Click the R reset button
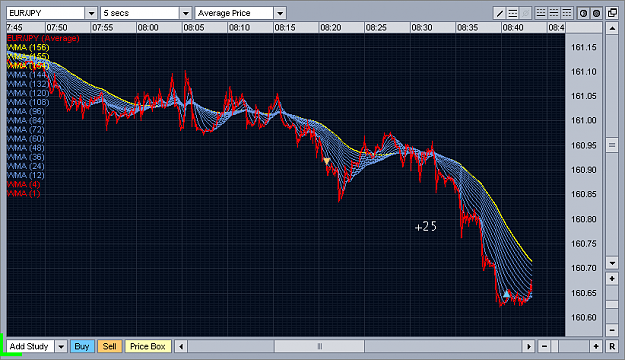The image size is (625, 360). [x=612, y=346]
